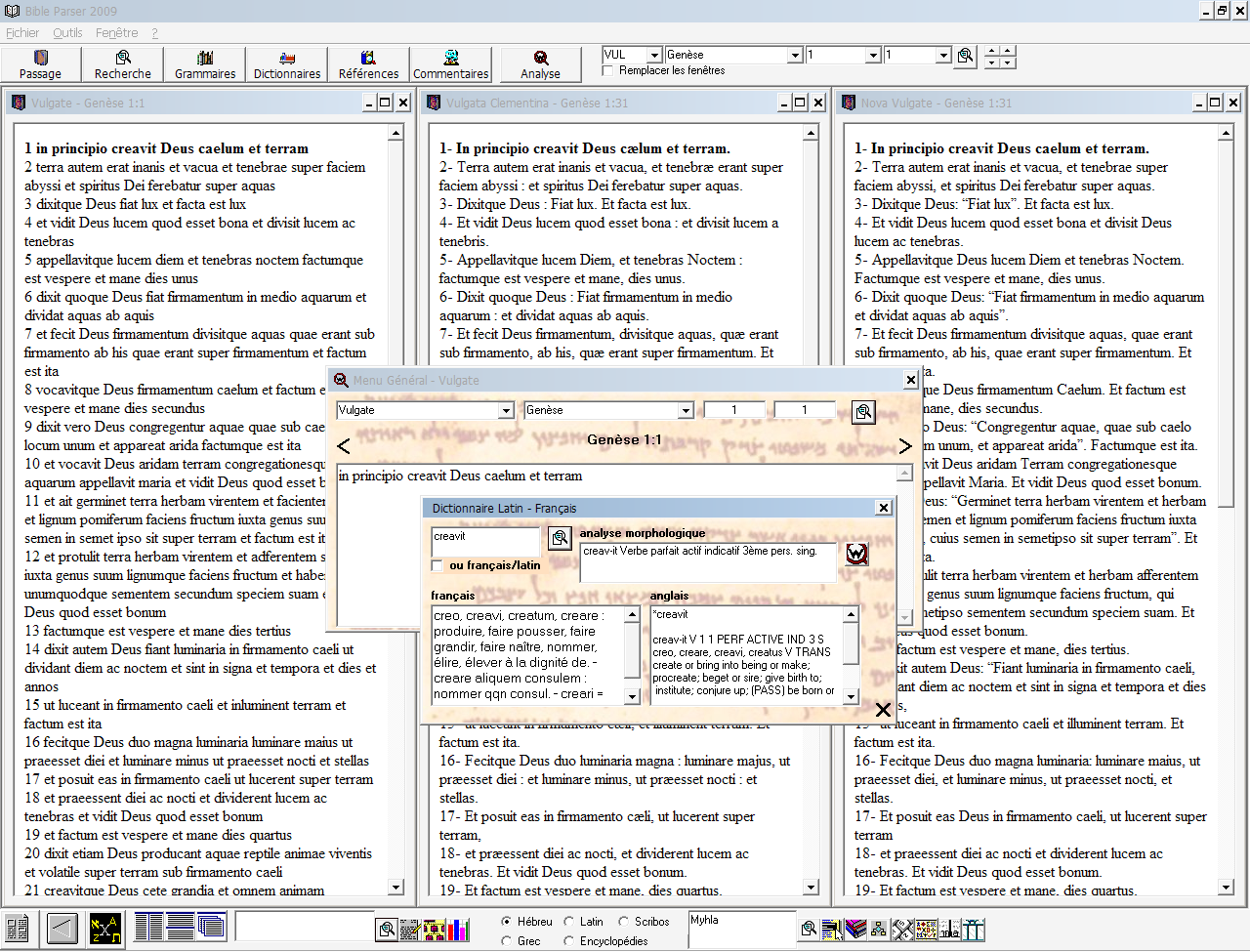Click the Myhla text field

point(742,929)
